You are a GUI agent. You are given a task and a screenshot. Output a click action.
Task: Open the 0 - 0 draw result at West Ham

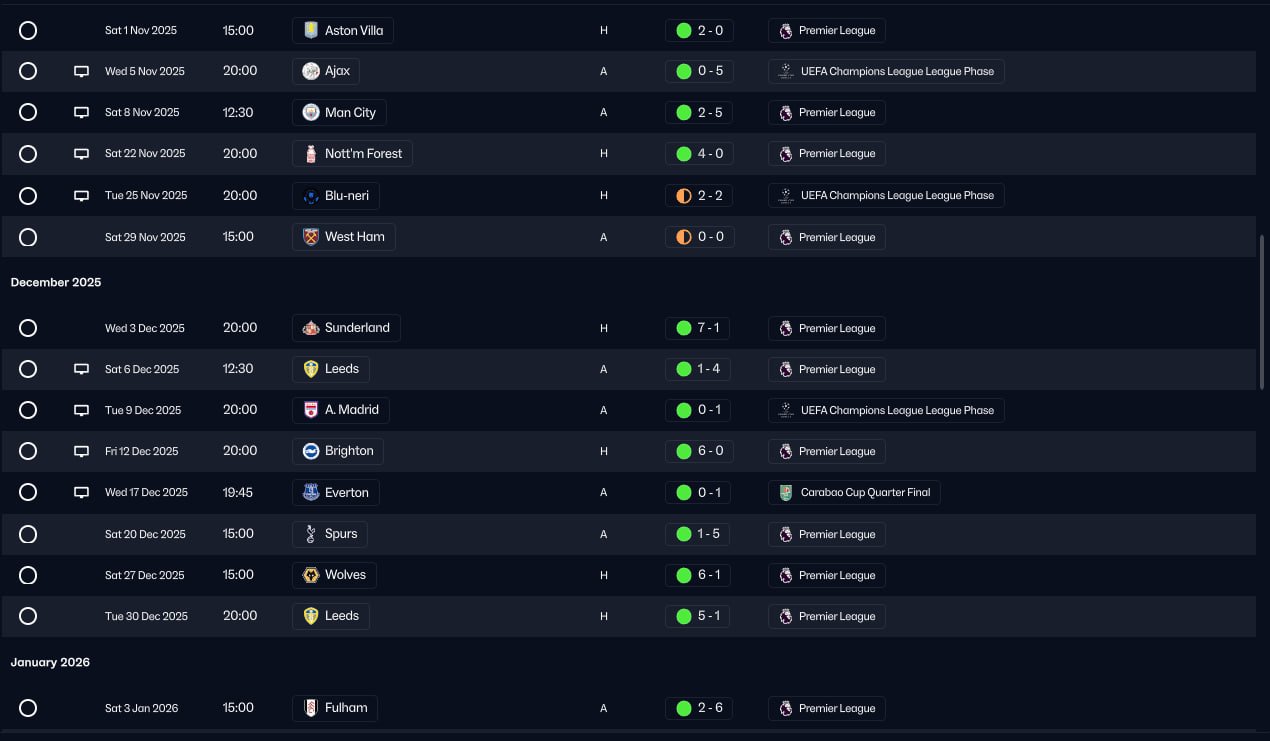pos(699,237)
